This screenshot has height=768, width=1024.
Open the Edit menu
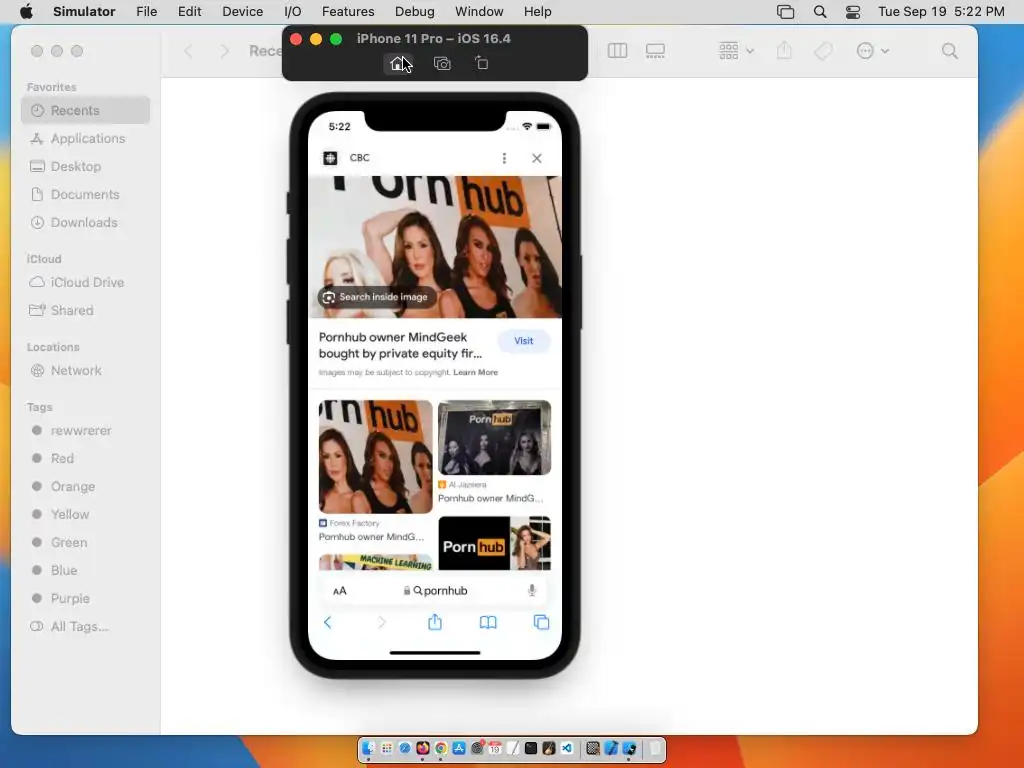(x=189, y=12)
